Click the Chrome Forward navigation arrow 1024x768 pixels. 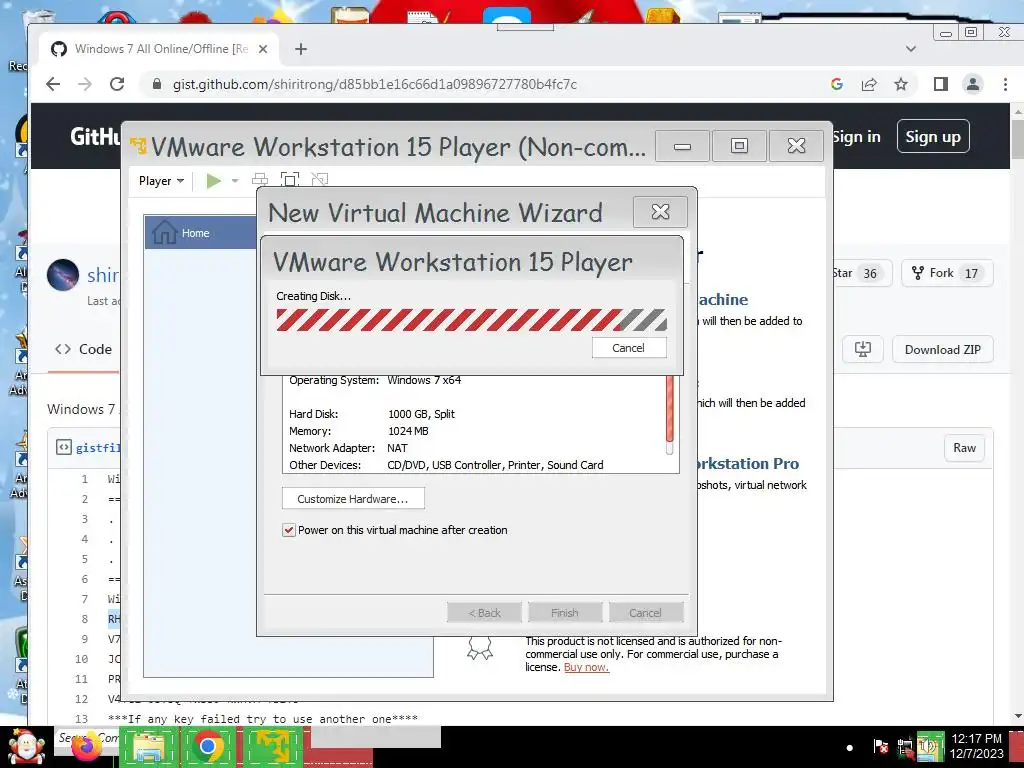[x=85, y=84]
